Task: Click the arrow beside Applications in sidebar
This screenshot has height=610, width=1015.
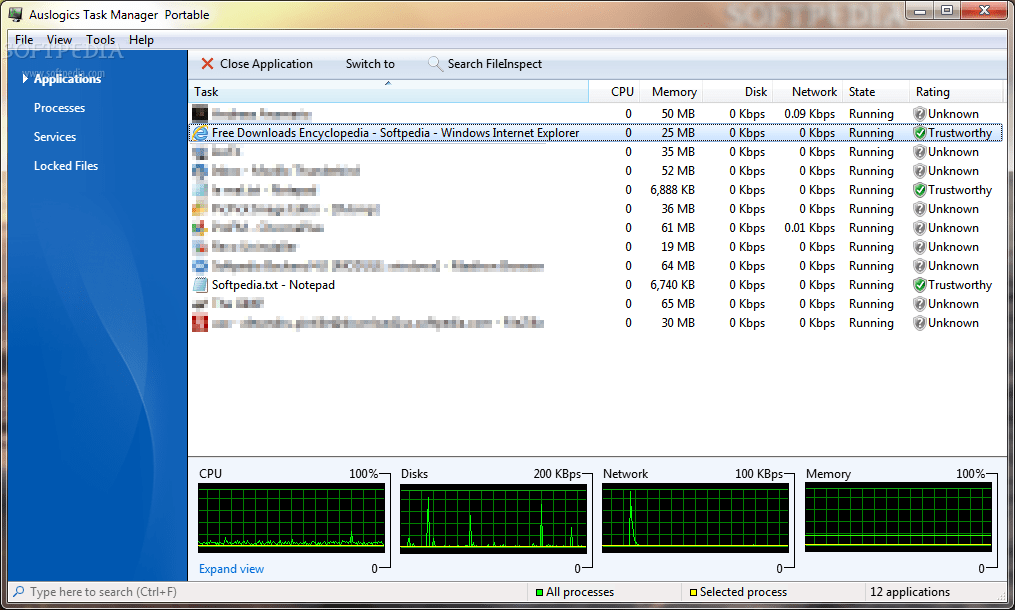Action: tap(25, 79)
